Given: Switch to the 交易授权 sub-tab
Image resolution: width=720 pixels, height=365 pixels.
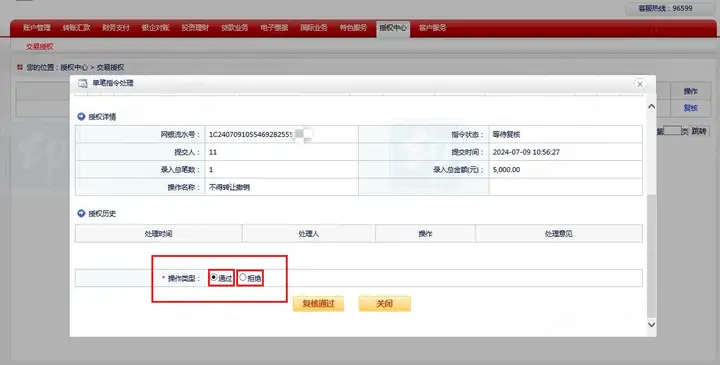Looking at the screenshot, I should (39, 46).
